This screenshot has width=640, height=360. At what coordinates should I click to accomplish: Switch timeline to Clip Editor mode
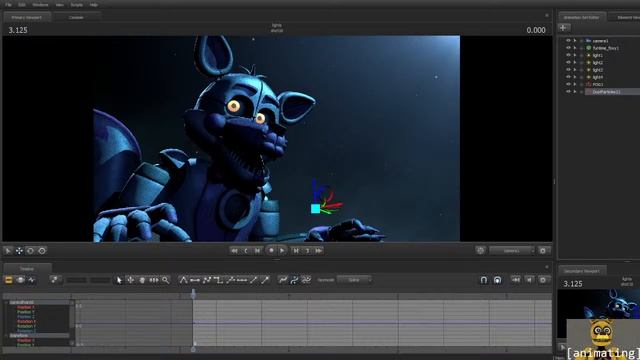[9, 280]
